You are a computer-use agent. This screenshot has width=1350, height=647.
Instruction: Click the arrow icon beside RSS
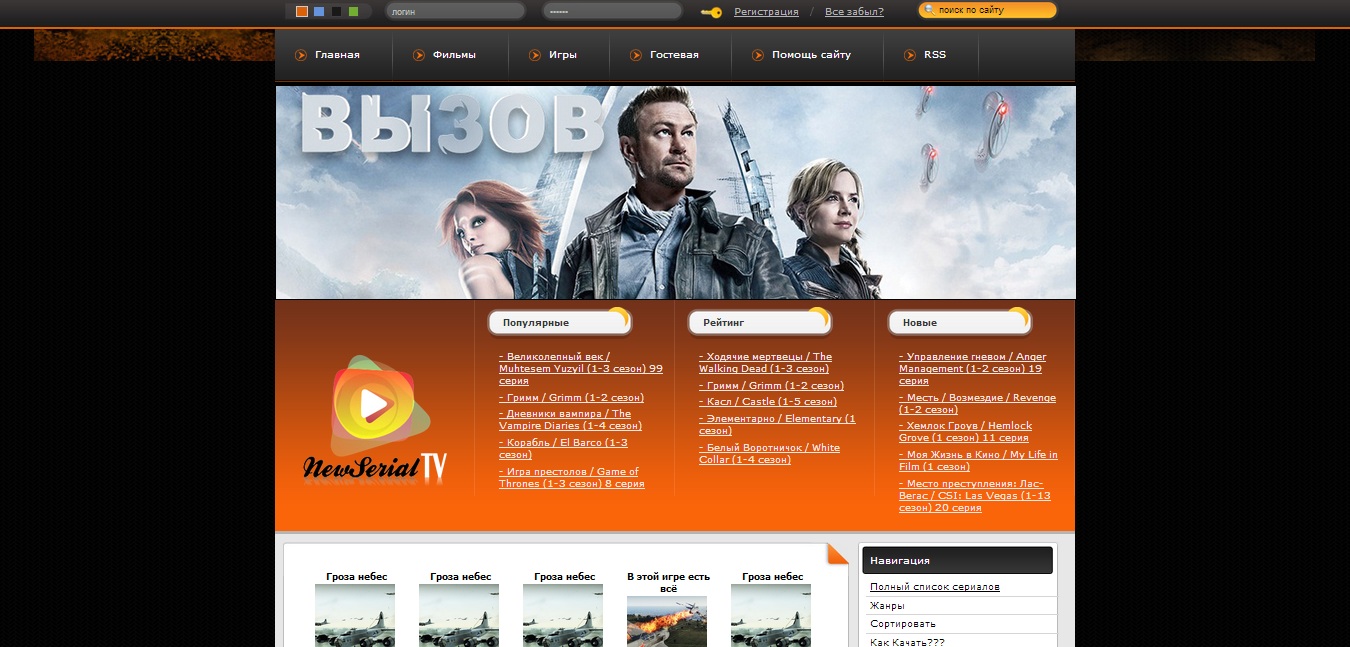(910, 55)
